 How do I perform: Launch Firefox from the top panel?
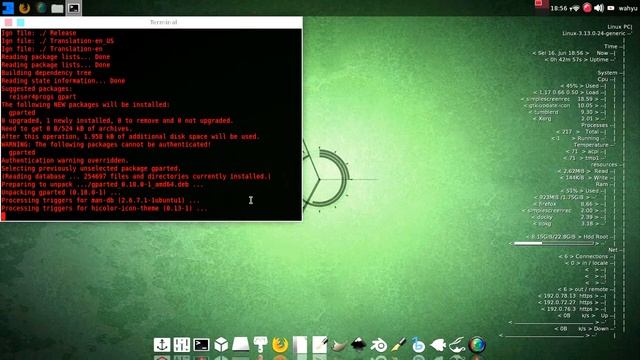click(x=24, y=8)
